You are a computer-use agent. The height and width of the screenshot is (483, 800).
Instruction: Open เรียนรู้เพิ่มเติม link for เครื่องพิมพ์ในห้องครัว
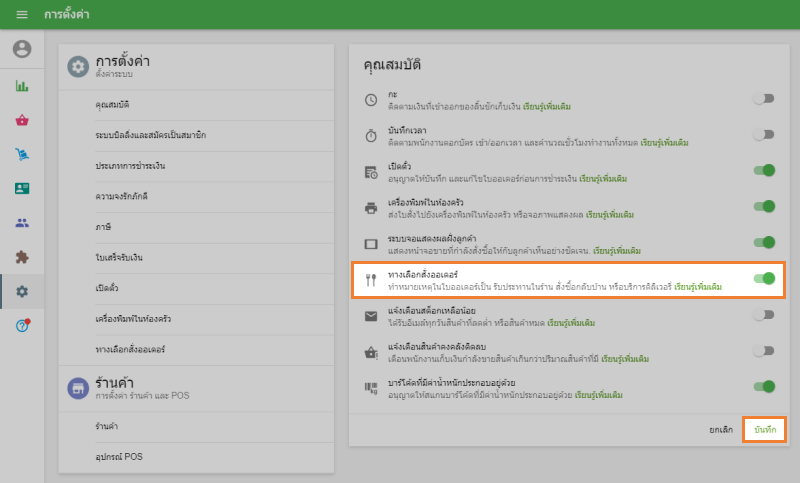coord(610,214)
